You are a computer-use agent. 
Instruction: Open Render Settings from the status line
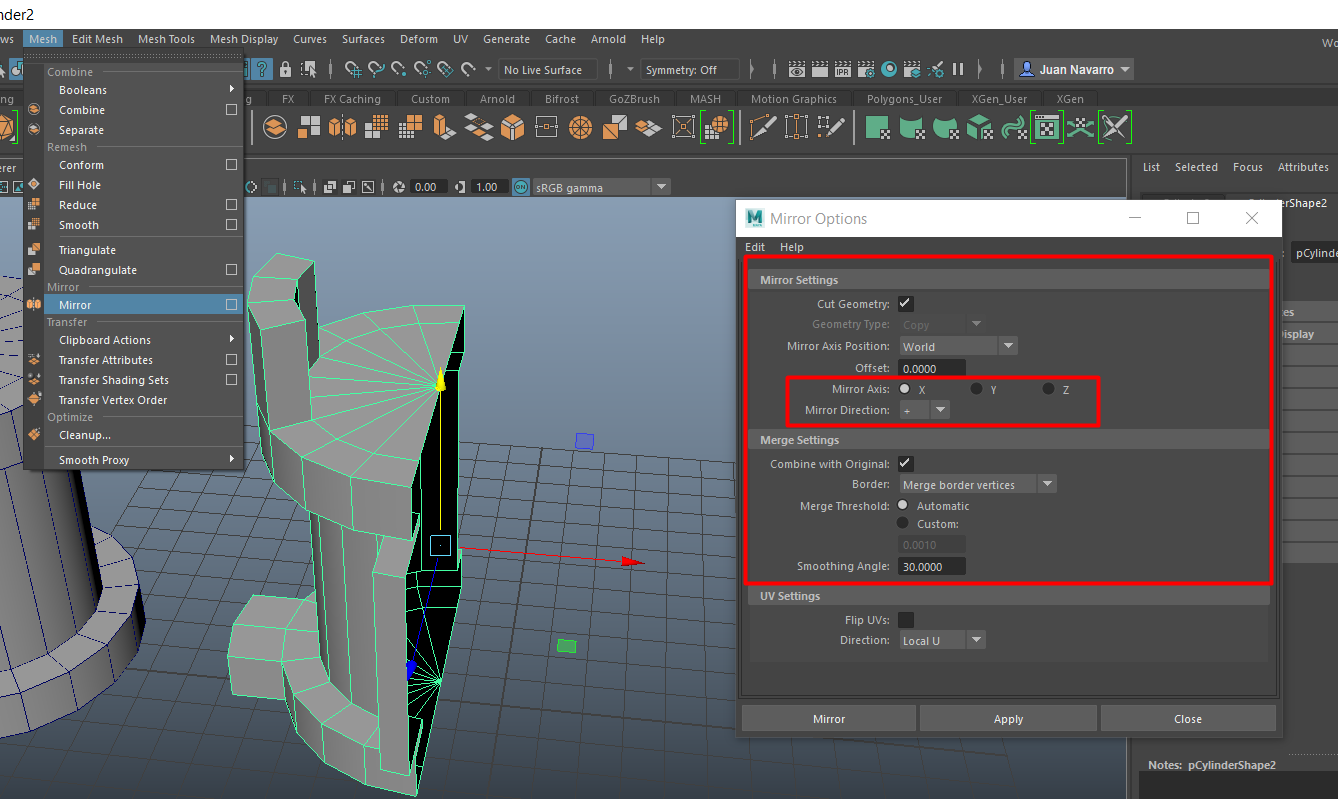point(866,69)
